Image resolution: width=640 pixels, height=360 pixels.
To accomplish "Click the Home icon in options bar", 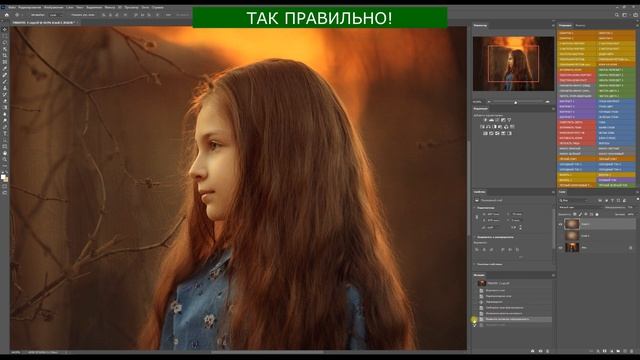I will pyautogui.click(x=7, y=15).
